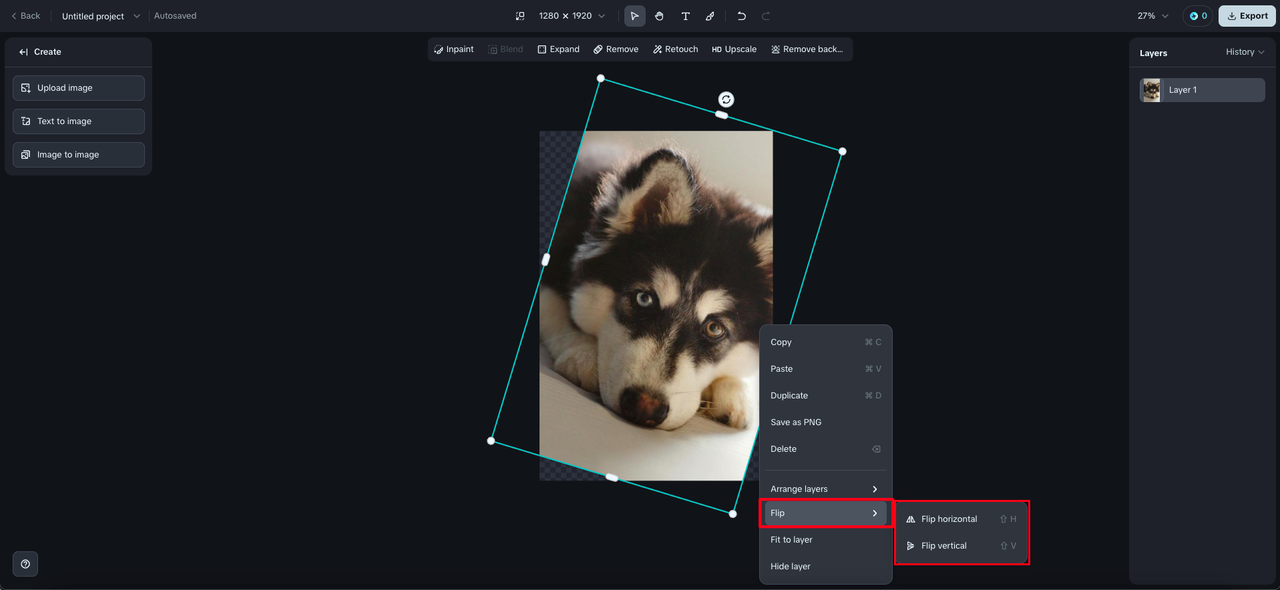Select Flip vertical
Image resolution: width=1280 pixels, height=590 pixels.
pyautogui.click(x=961, y=546)
